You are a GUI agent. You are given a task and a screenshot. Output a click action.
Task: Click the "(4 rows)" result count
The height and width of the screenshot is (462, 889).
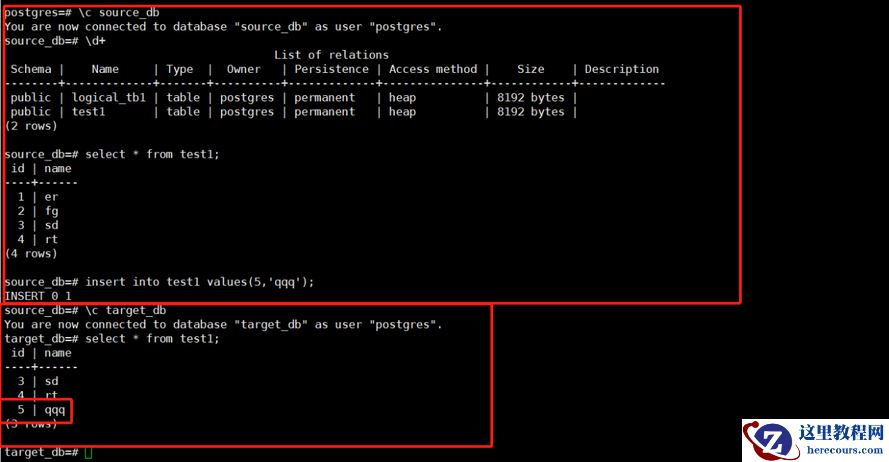pos(31,253)
